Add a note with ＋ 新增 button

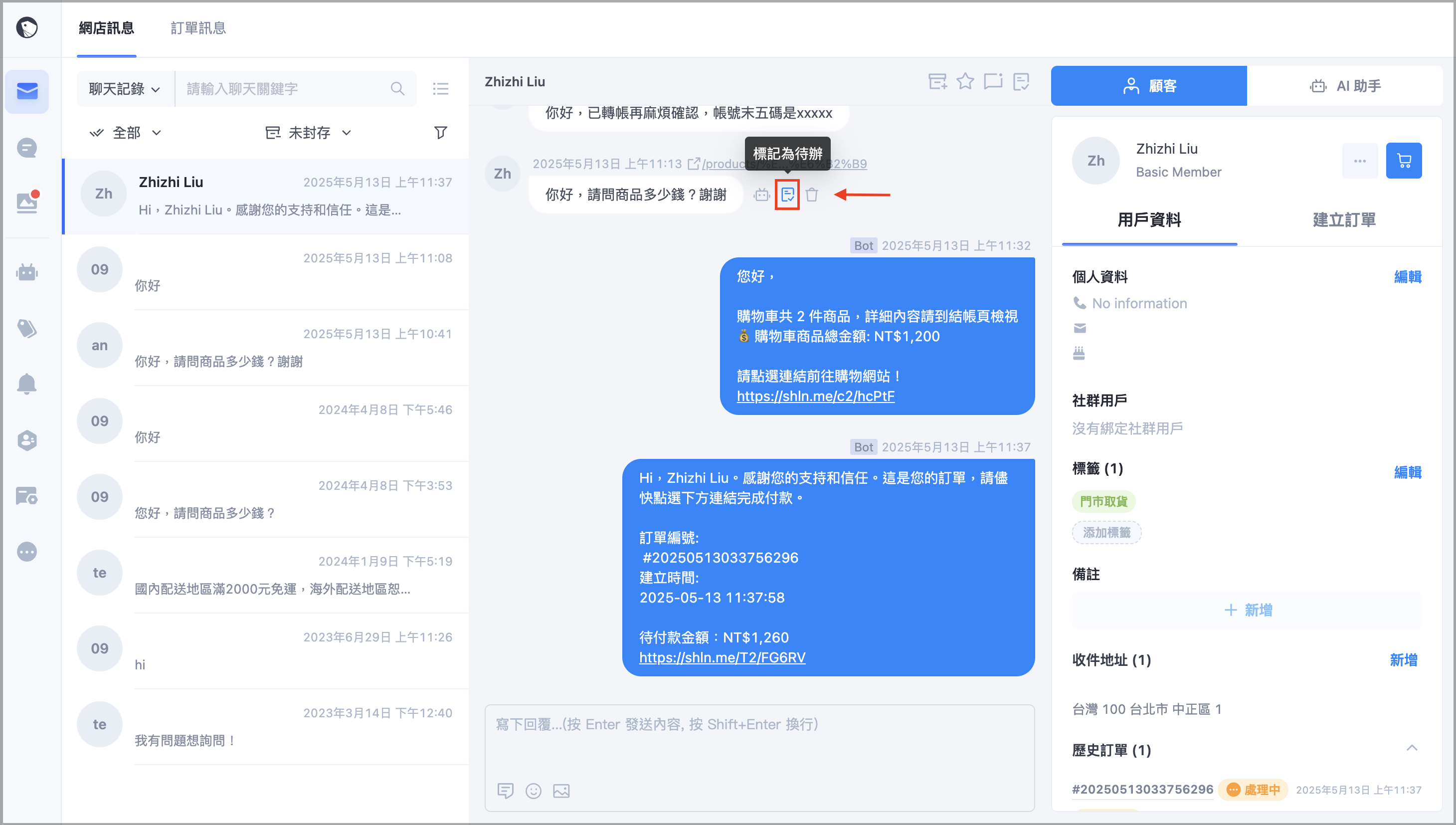1247,610
